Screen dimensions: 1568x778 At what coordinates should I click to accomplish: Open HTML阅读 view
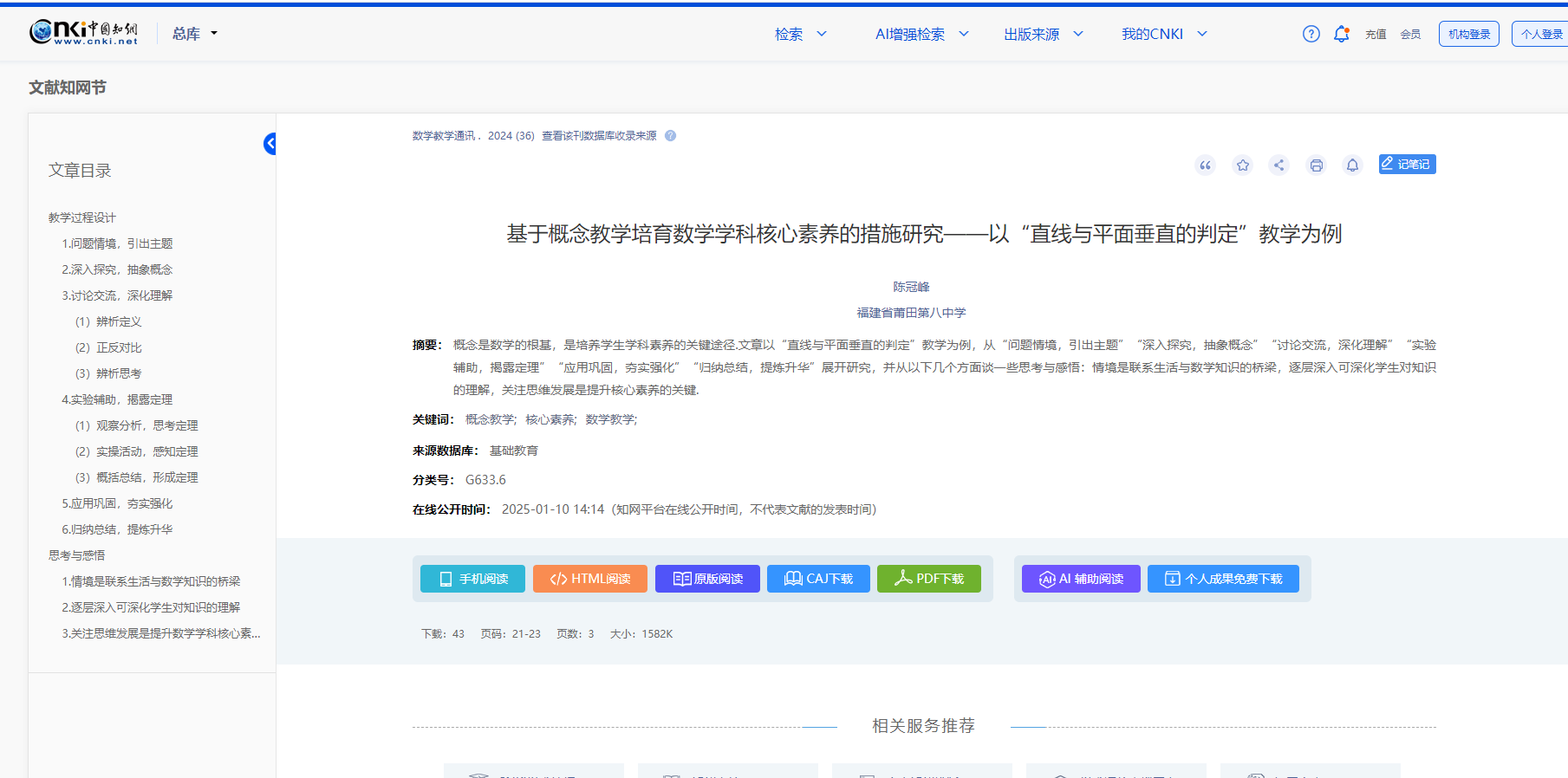(589, 579)
